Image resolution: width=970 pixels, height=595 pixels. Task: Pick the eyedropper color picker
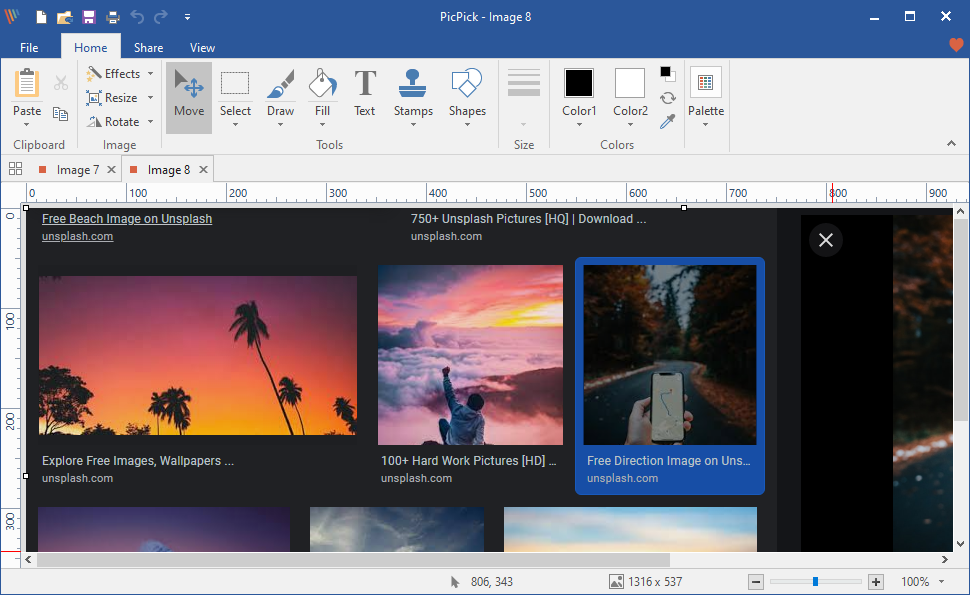667,122
